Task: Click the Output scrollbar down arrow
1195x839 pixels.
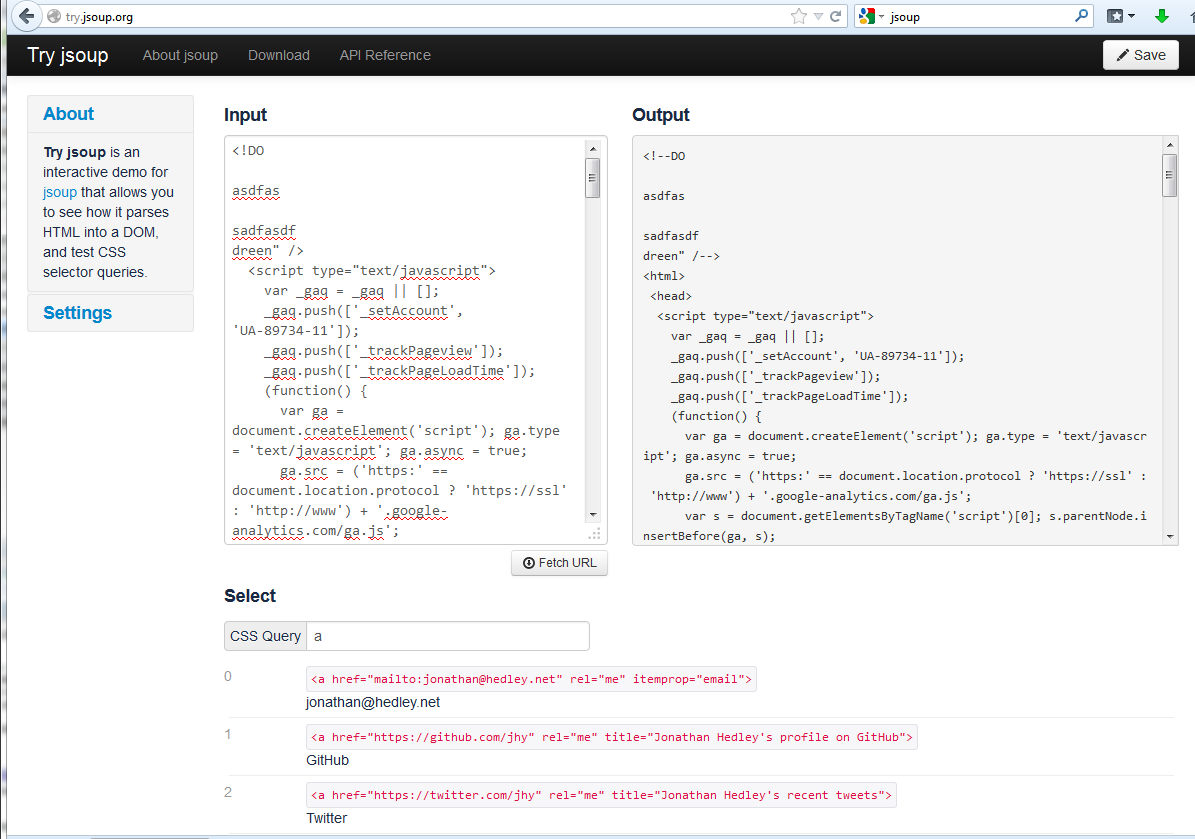Action: pyautogui.click(x=1170, y=536)
